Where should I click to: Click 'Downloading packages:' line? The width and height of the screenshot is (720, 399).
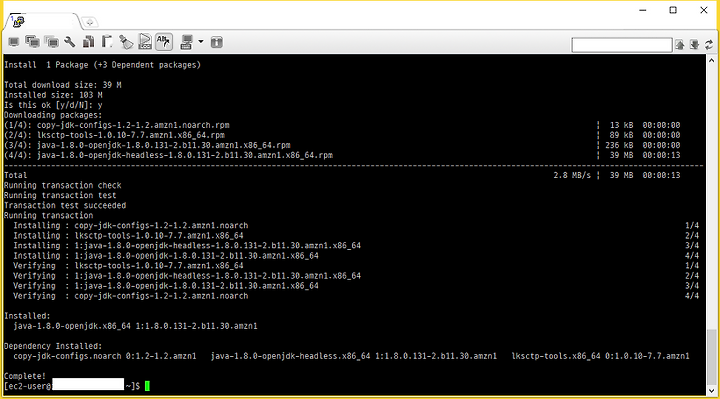(53, 115)
